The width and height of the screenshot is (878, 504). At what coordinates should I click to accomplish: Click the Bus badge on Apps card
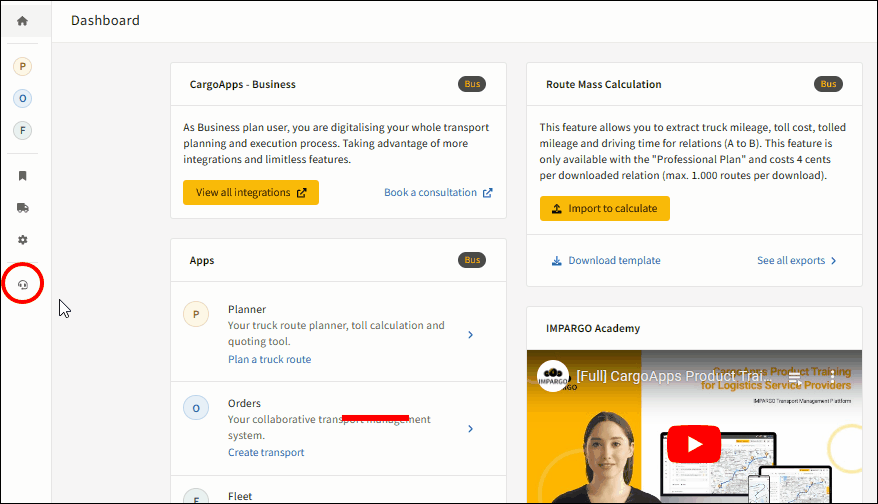(472, 260)
